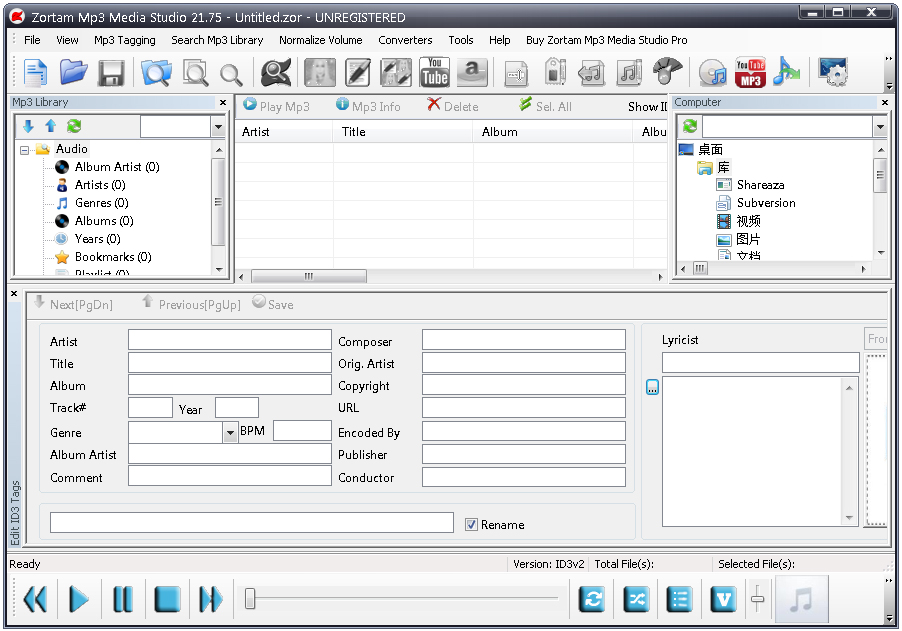Select Genres (0) in library tree
The height and width of the screenshot is (631, 902).
[101, 203]
